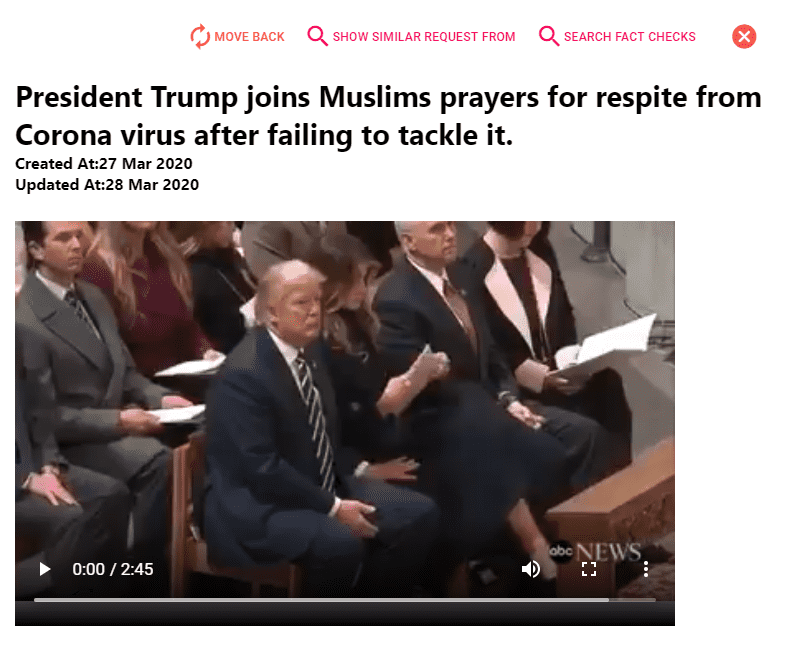Click the start of the video progress bar

pos(35,600)
